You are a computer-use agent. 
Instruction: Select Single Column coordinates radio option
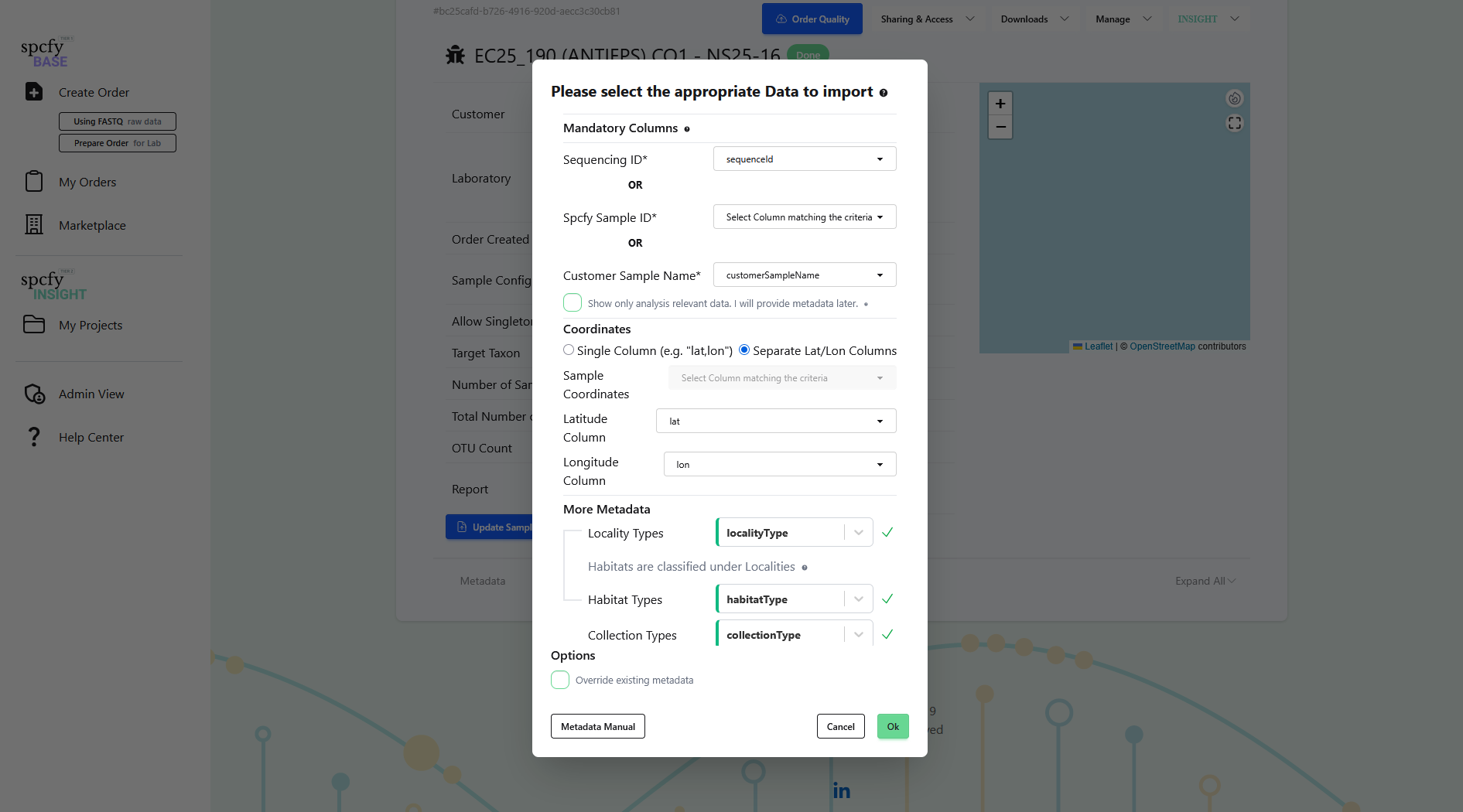point(569,350)
